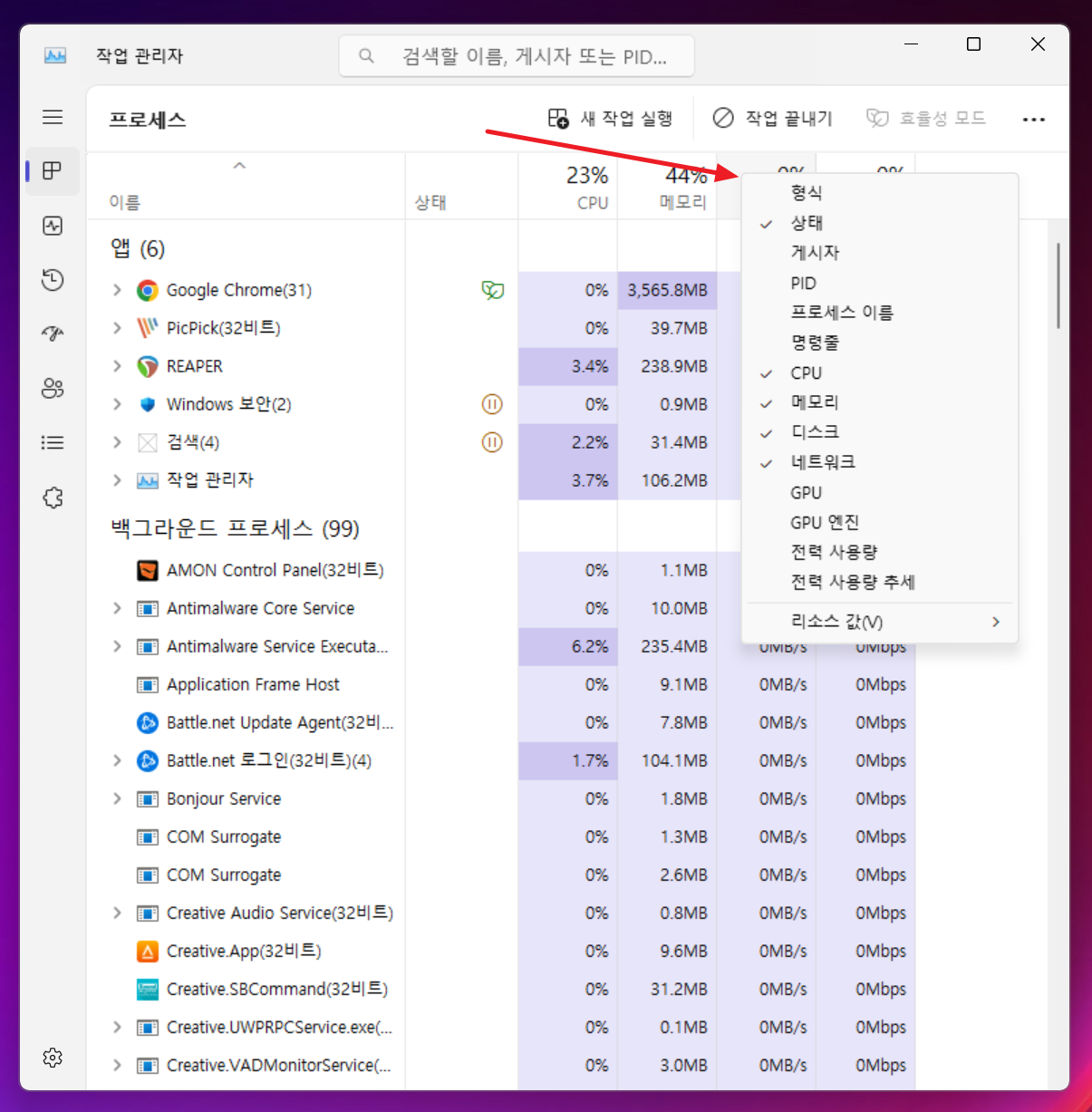Click the Creative.SBCommand icon
This screenshot has width=1092, height=1112.
147,989
